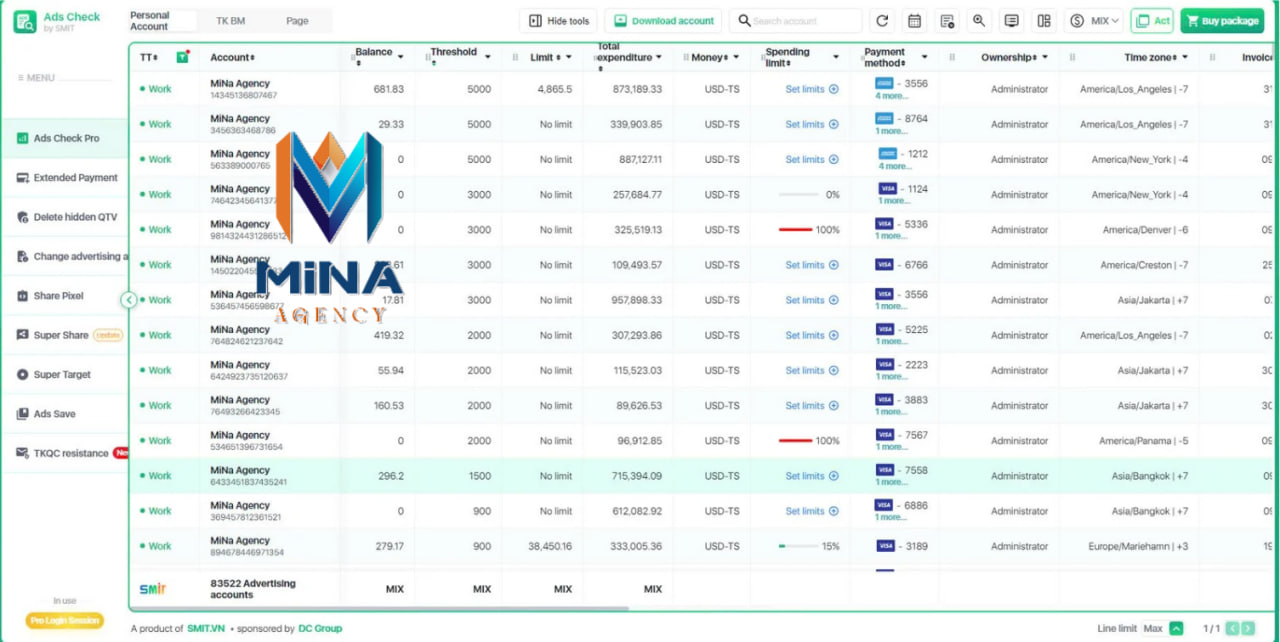
Task: Click the refresh icon in the top toolbar
Action: click(x=881, y=21)
